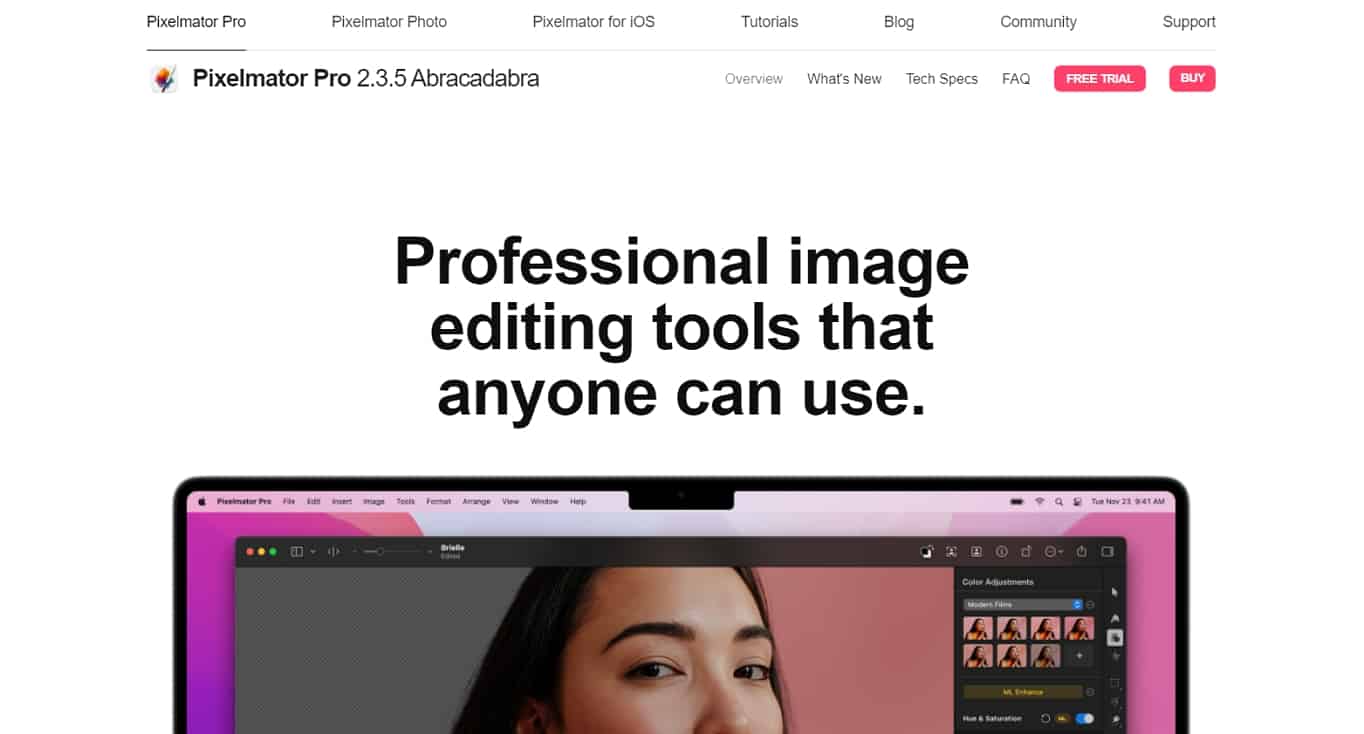This screenshot has width=1364, height=734.
Task: Click the Wi-Fi icon in the Mac menu bar
Action: tap(1039, 501)
